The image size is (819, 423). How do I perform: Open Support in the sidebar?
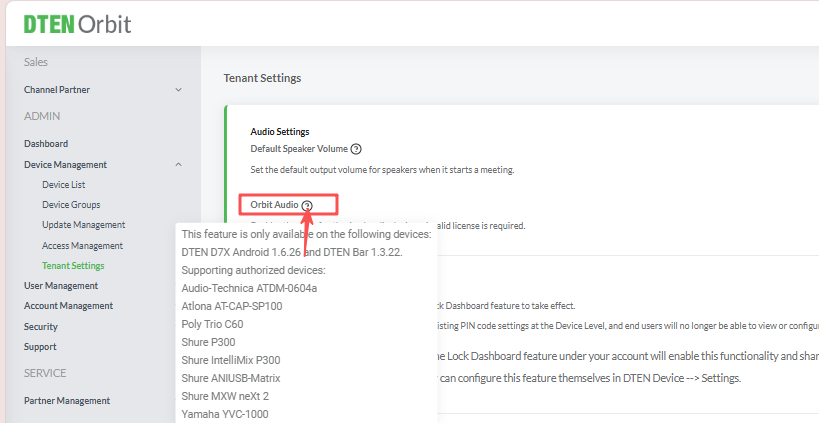[40, 347]
